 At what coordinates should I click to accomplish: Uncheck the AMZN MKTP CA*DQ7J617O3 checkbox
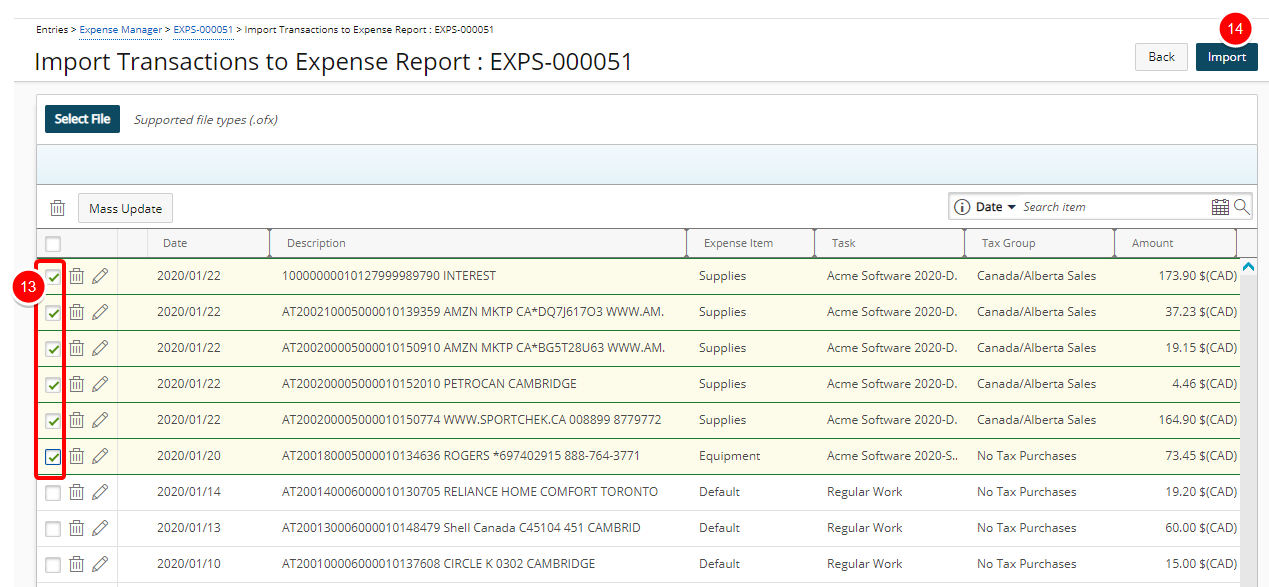tap(53, 313)
